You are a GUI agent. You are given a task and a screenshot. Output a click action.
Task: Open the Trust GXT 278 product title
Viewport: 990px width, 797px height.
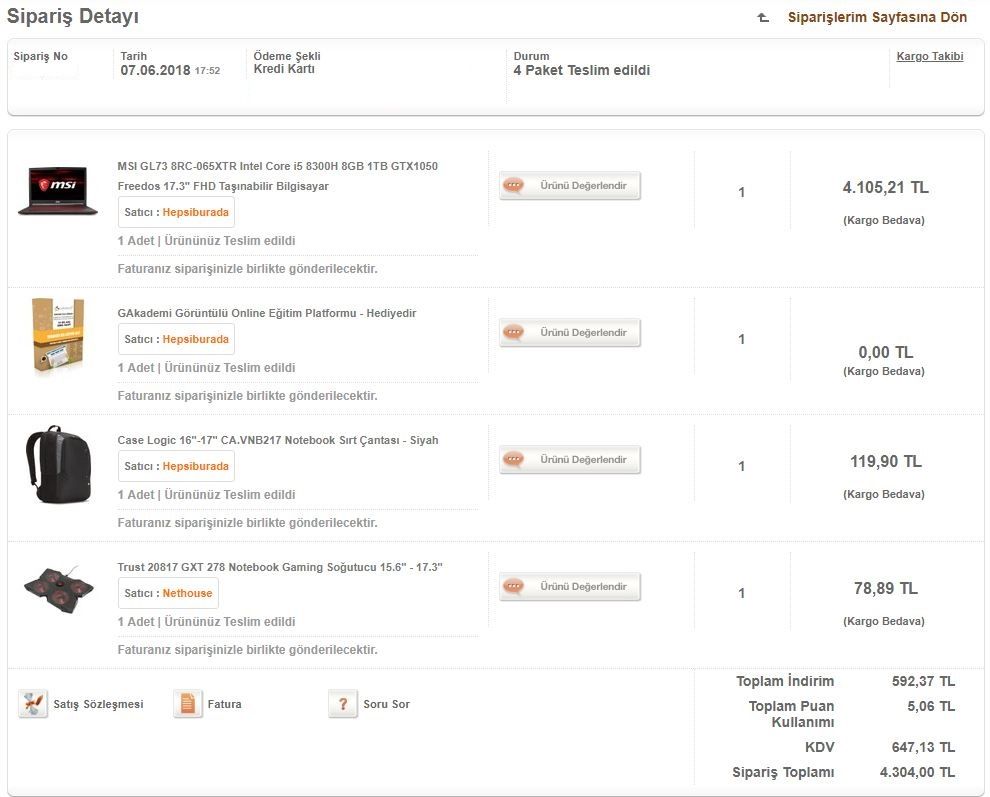[x=280, y=567]
